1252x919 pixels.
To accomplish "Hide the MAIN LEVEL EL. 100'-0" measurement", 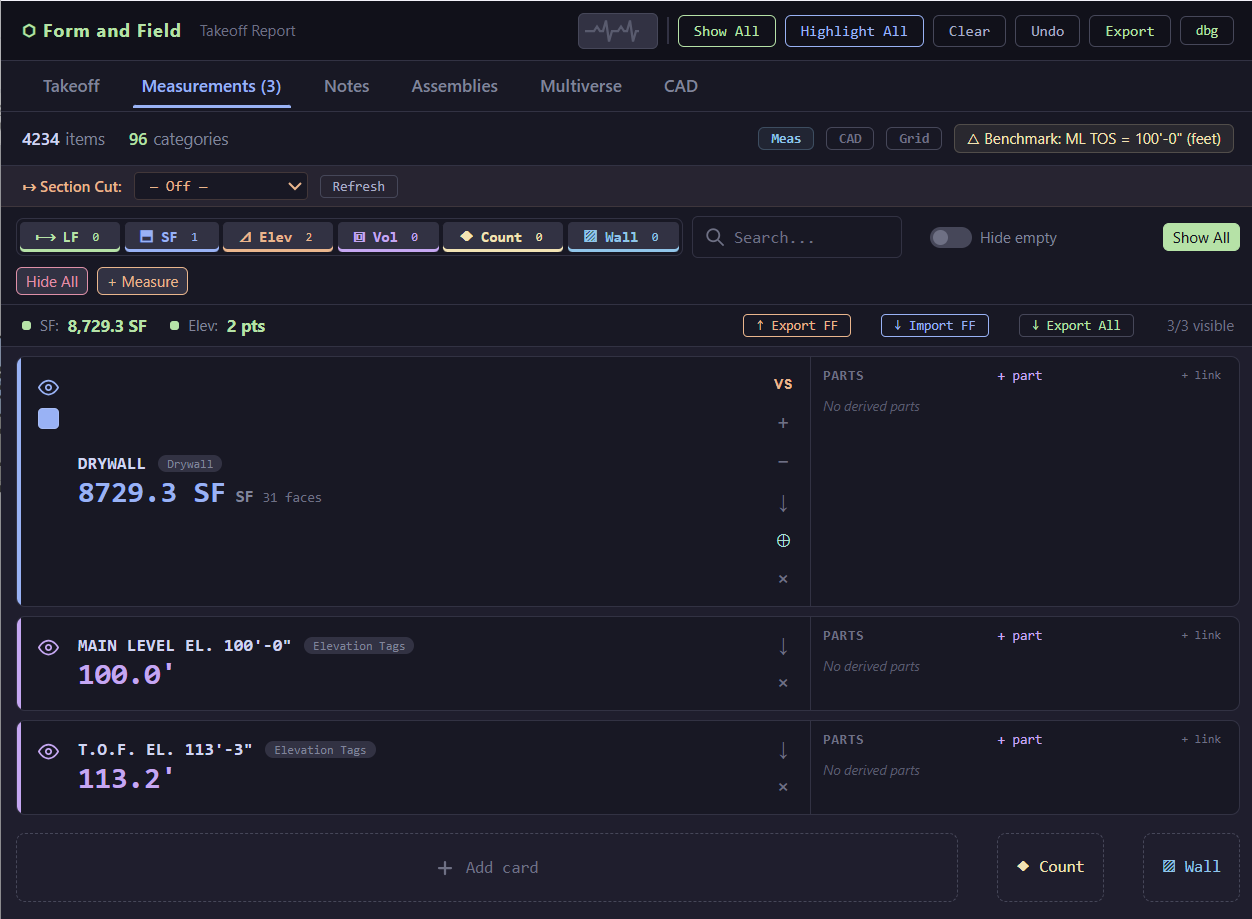I will [x=48, y=647].
